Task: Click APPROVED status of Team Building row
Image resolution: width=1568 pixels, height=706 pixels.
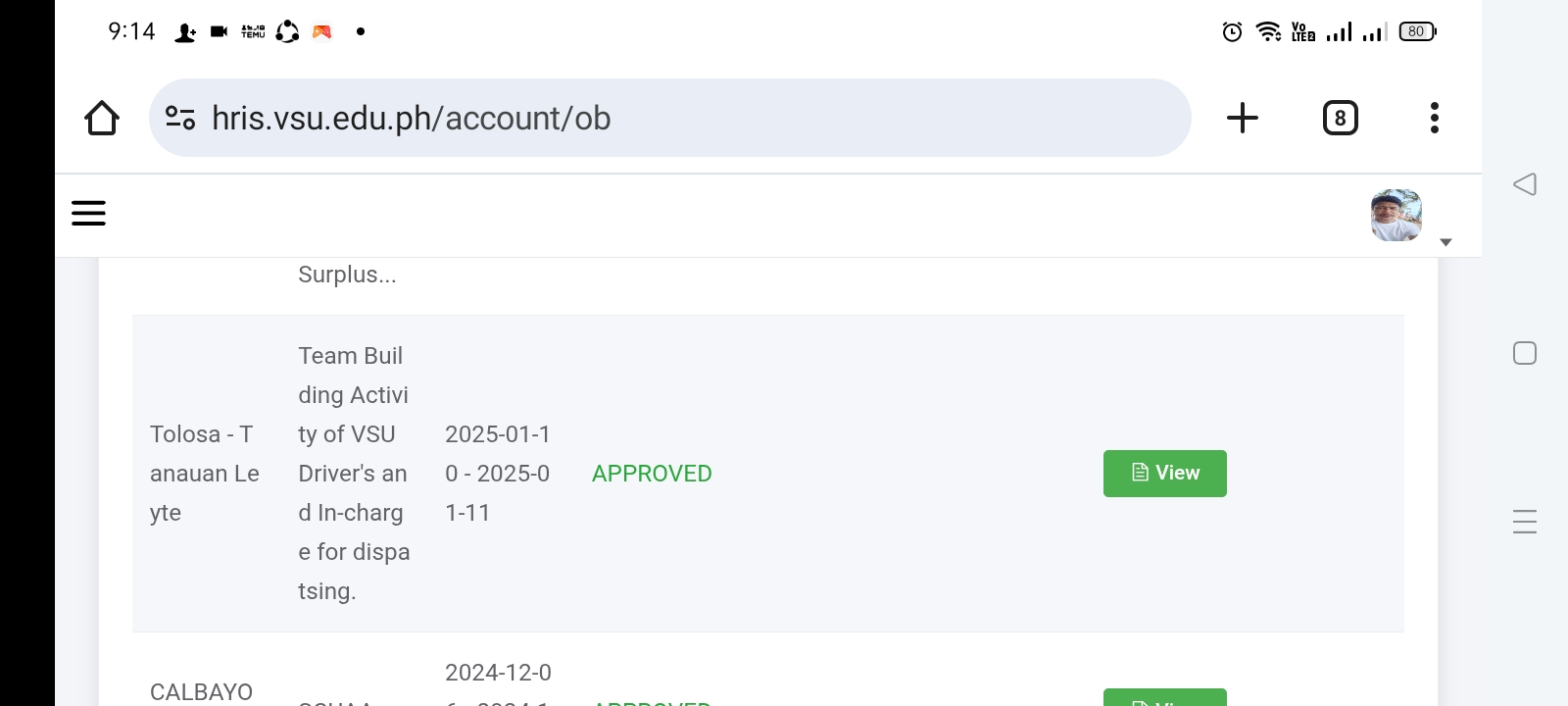Action: 652,474
